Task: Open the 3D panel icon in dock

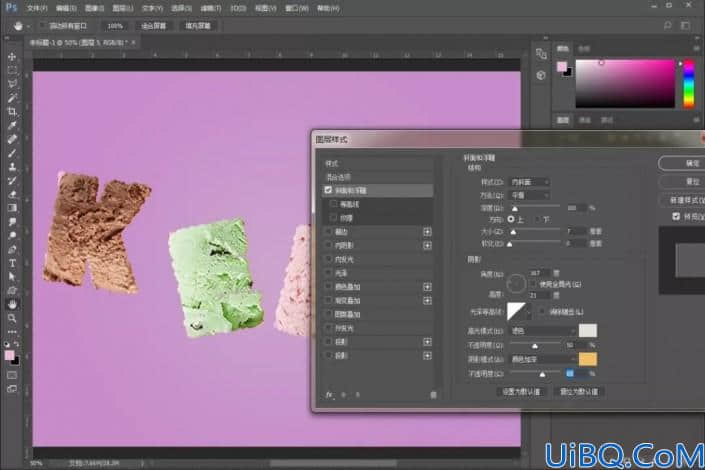Action: click(x=541, y=75)
